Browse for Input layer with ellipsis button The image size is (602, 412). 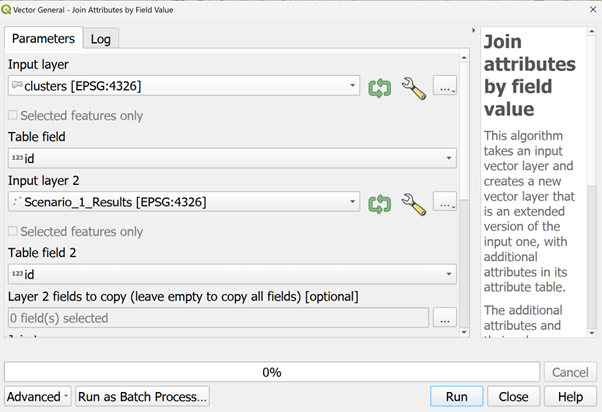[445, 85]
